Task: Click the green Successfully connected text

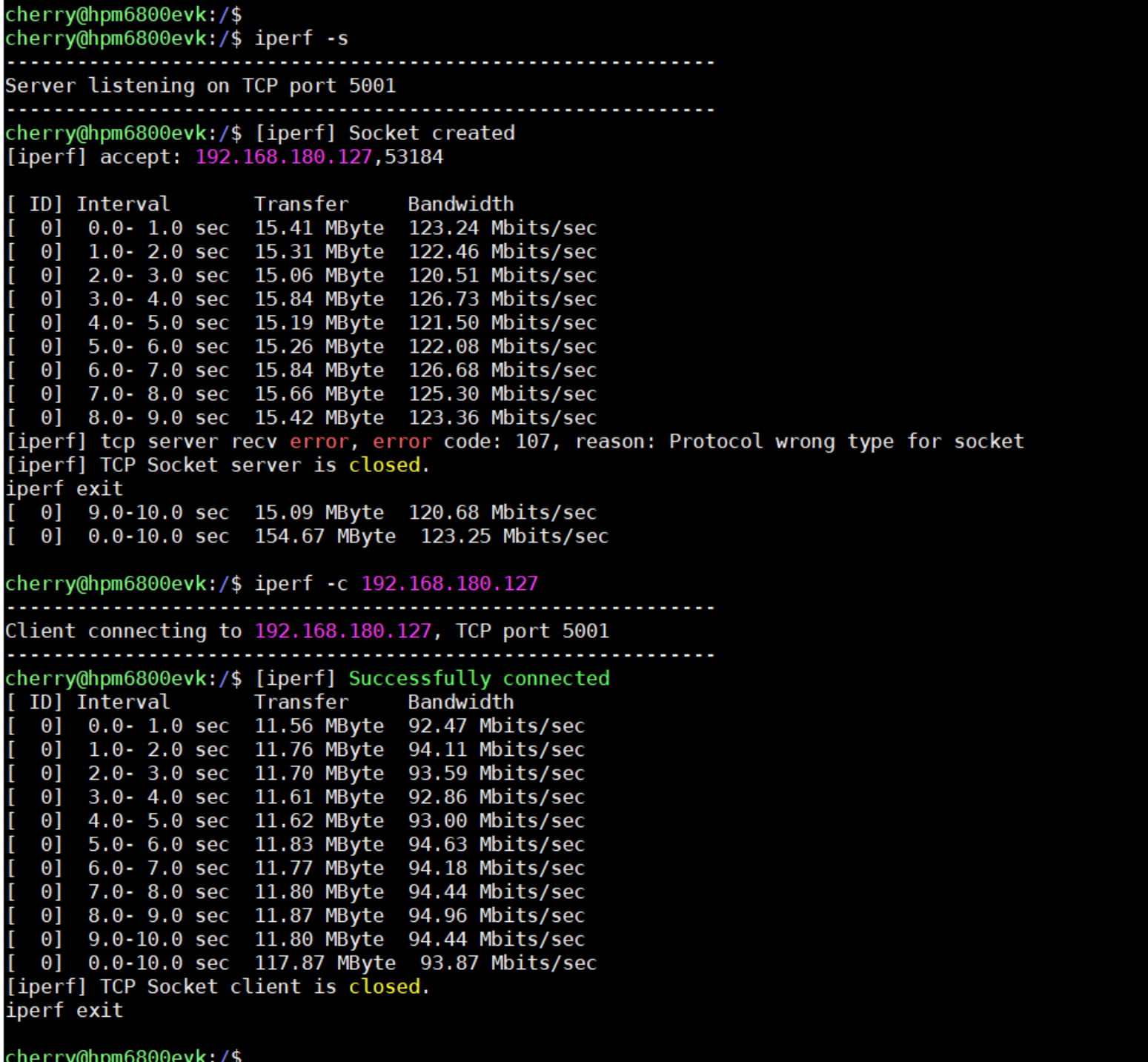Action: [x=480, y=677]
